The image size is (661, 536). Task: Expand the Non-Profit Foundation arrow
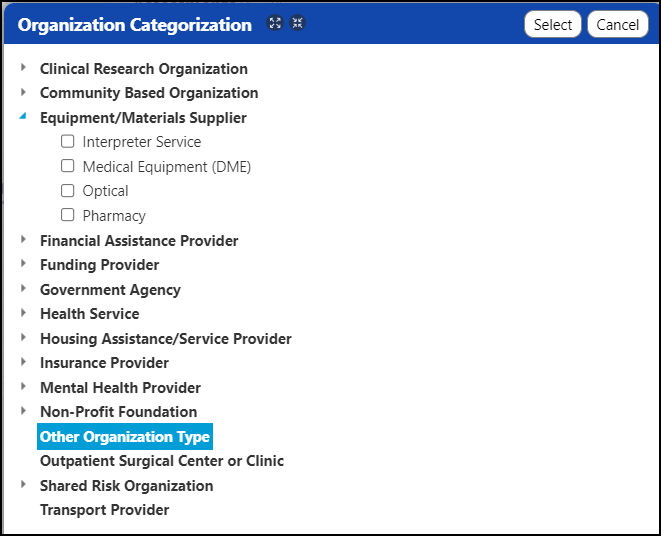point(23,411)
